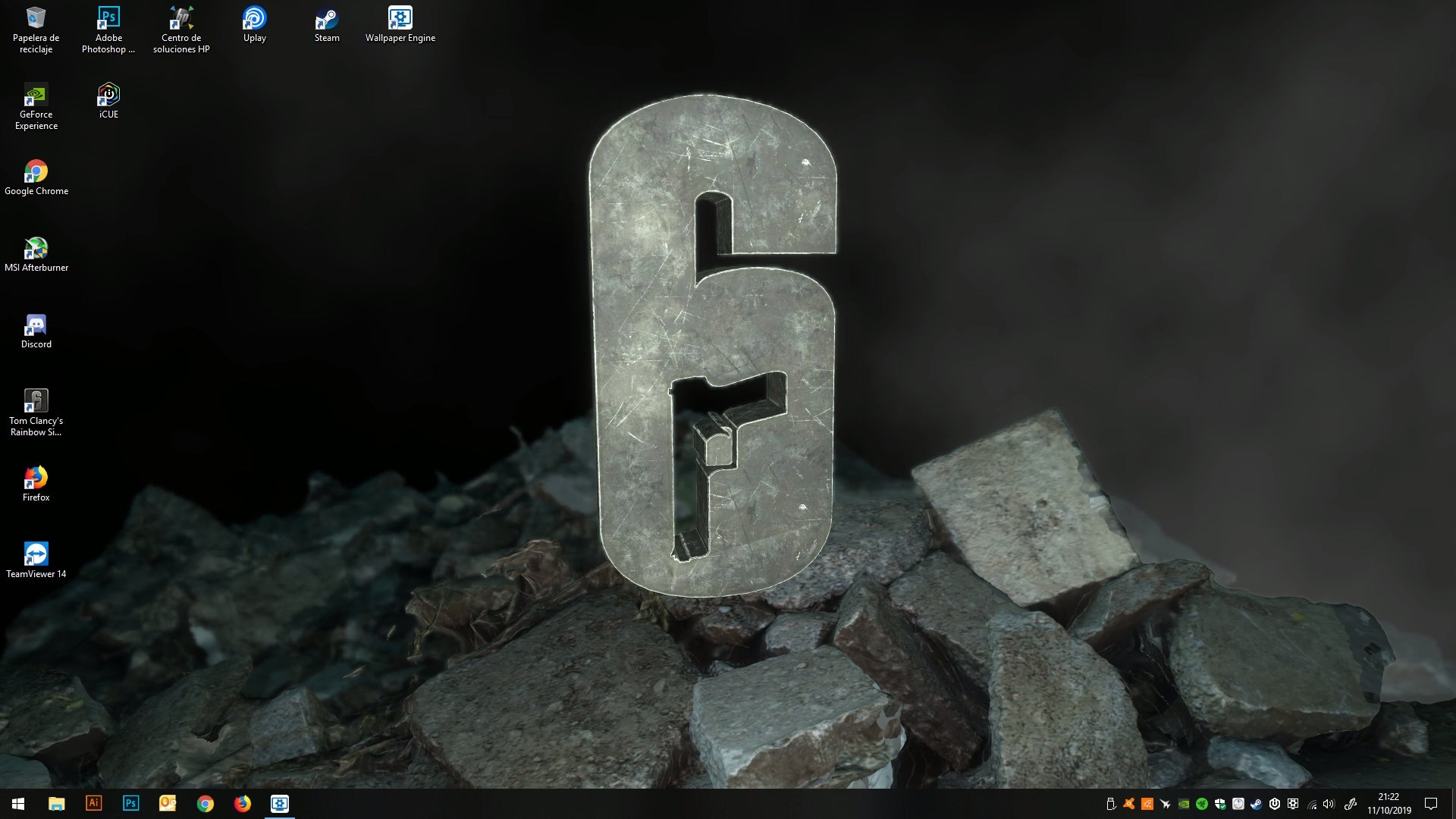Image resolution: width=1456 pixels, height=819 pixels.
Task: Open Wallpaper Engine tray icon
Action: point(1293,804)
